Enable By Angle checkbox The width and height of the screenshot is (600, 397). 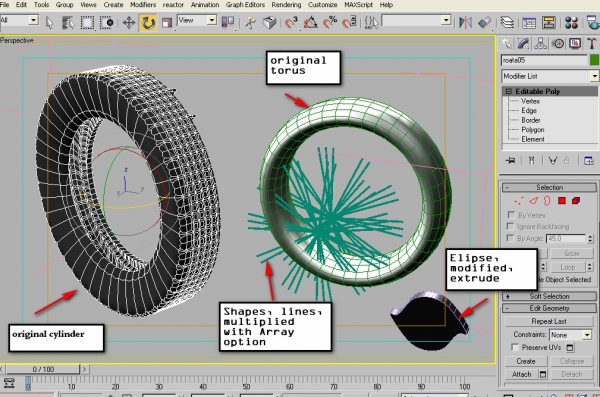click(x=510, y=238)
